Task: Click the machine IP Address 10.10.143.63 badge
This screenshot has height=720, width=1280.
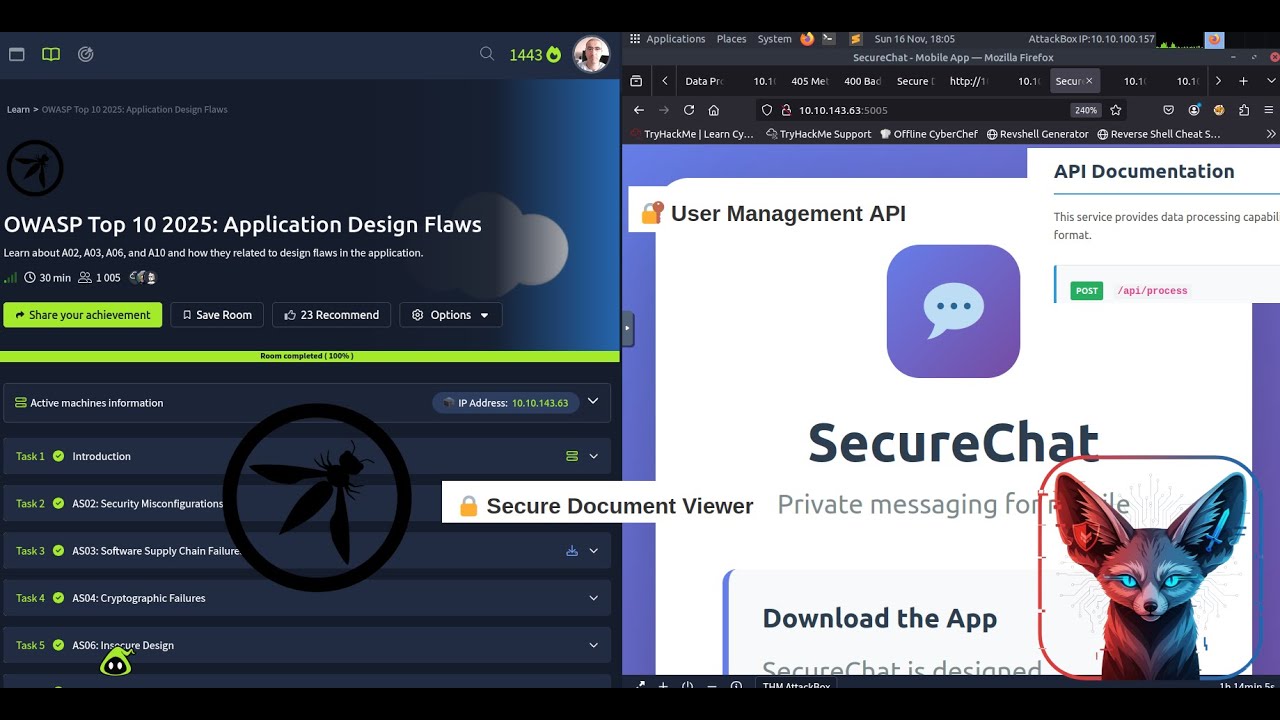Action: [506, 403]
